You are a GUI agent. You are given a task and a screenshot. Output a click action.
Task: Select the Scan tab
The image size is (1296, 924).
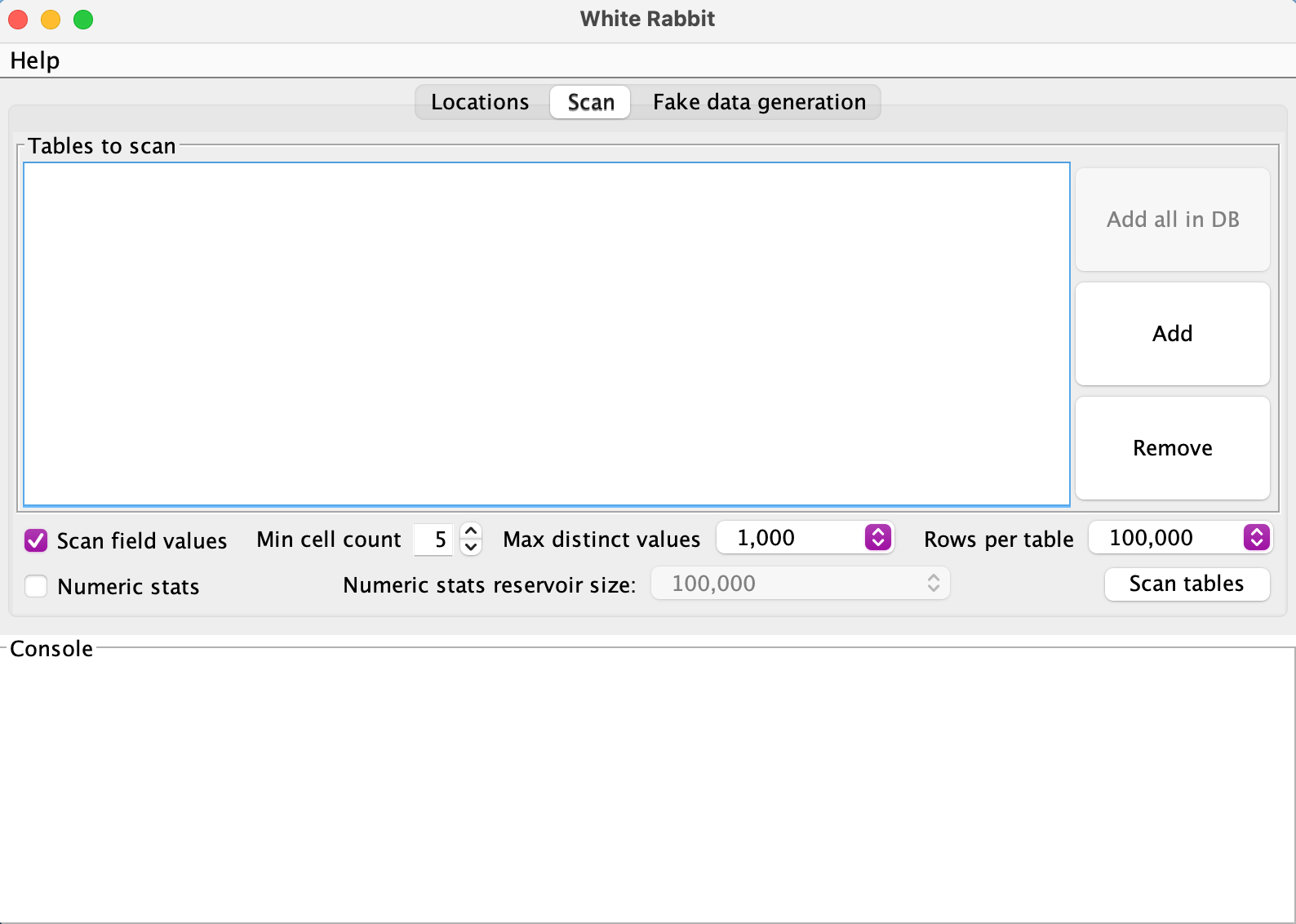(590, 102)
